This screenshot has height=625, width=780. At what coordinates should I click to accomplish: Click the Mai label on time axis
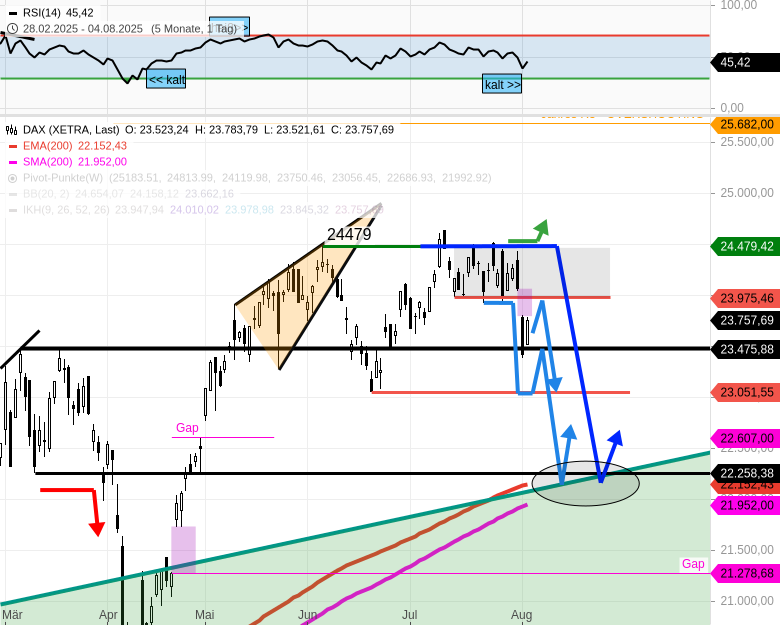point(204,615)
